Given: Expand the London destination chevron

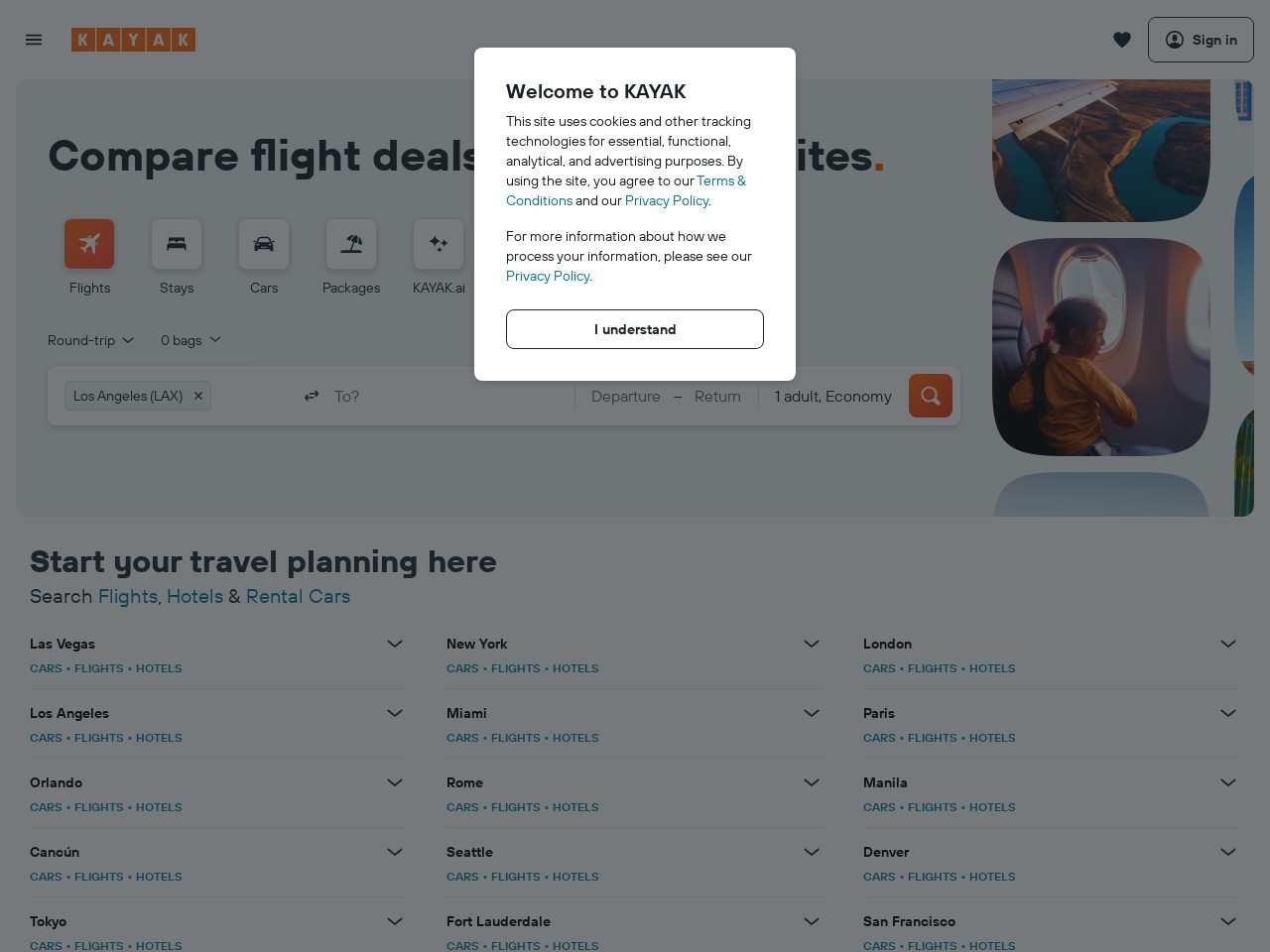Looking at the screenshot, I should click(x=1228, y=644).
